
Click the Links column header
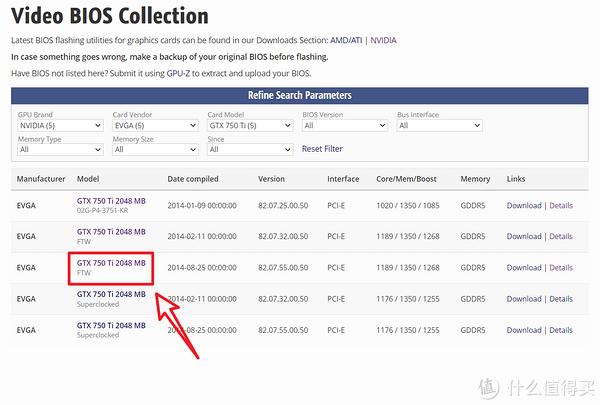coord(516,179)
